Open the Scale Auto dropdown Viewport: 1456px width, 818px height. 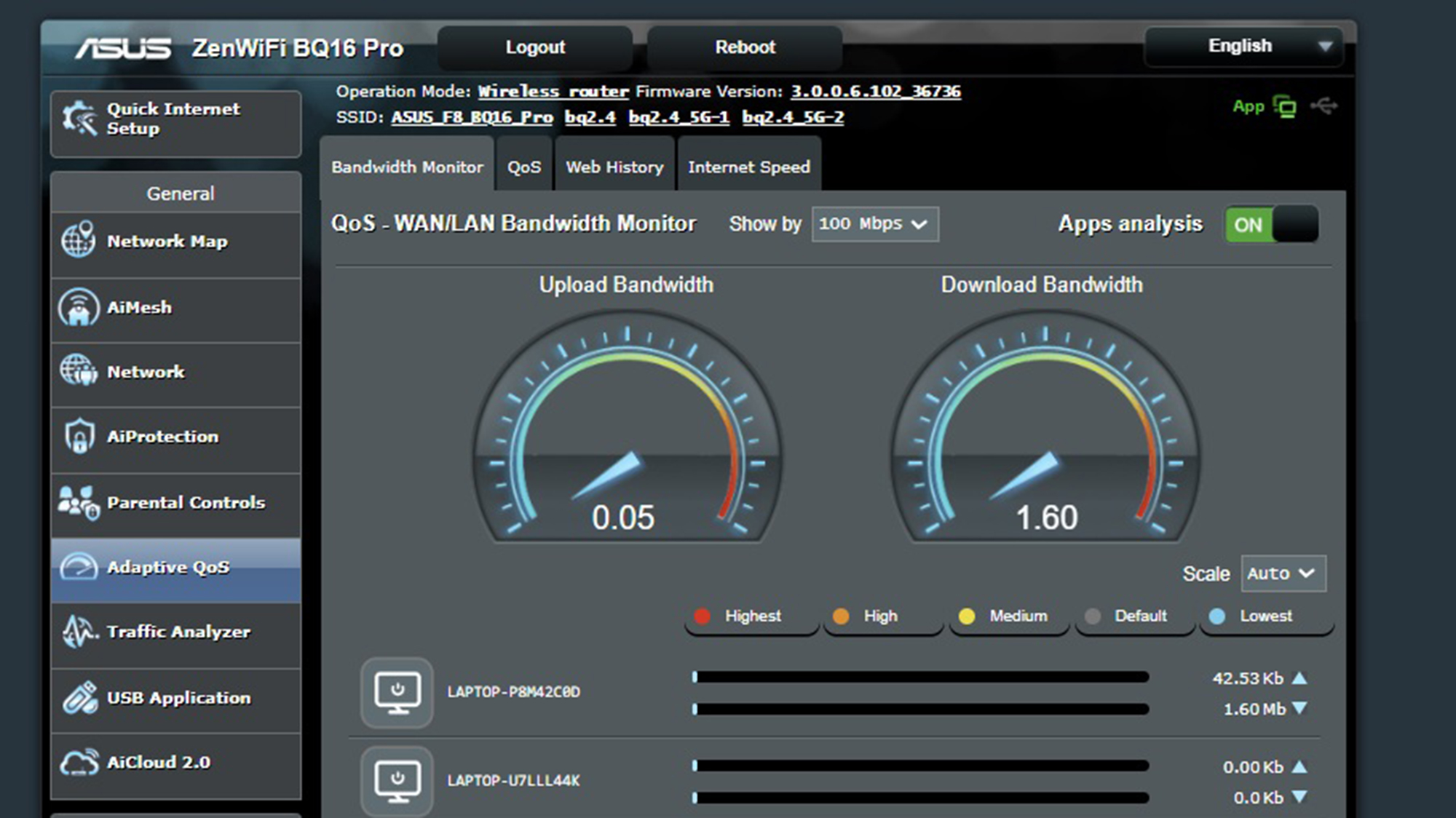tap(1283, 573)
